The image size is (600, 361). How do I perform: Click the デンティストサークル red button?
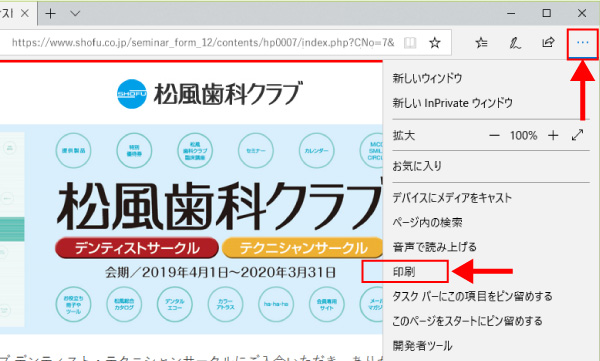click(137, 248)
